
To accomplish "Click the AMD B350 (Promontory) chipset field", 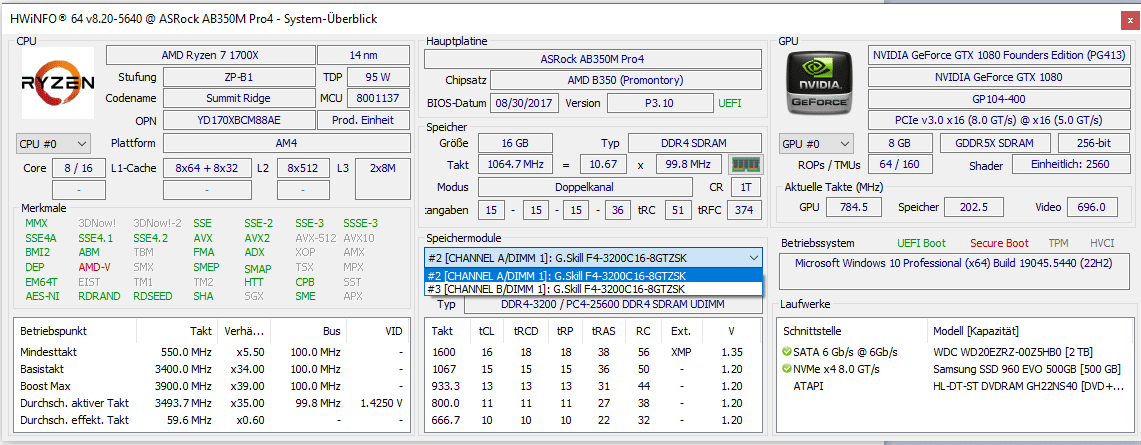I will 626,80.
